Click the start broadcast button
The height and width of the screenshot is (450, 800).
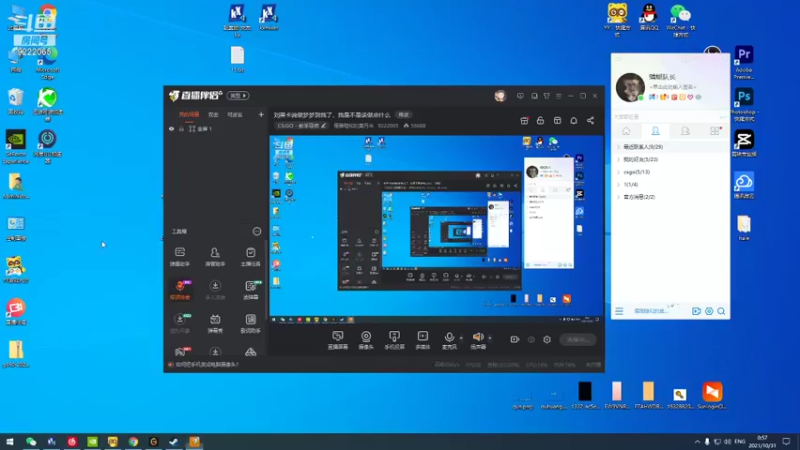tap(578, 339)
